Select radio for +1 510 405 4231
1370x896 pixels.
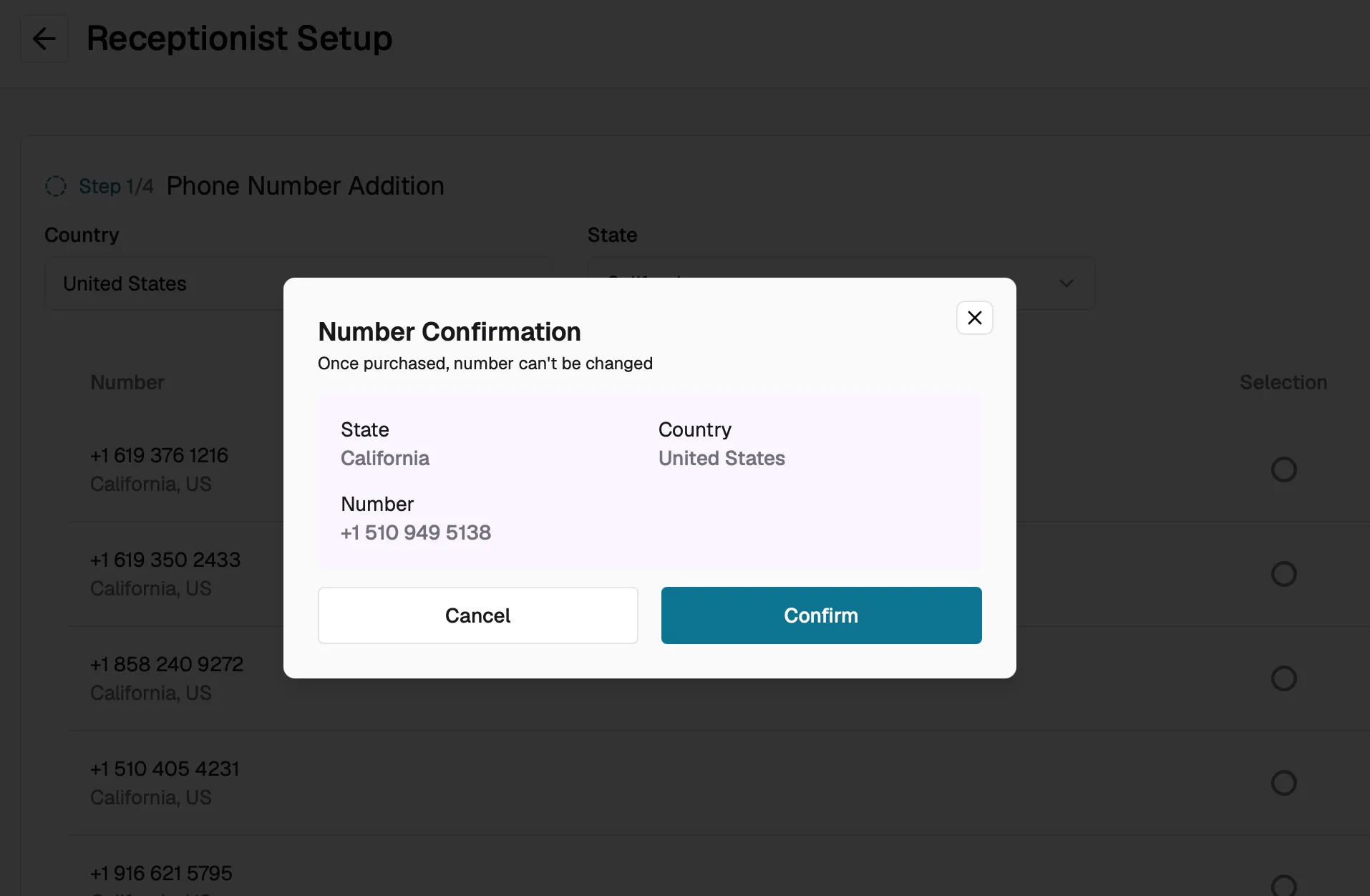pos(1283,783)
